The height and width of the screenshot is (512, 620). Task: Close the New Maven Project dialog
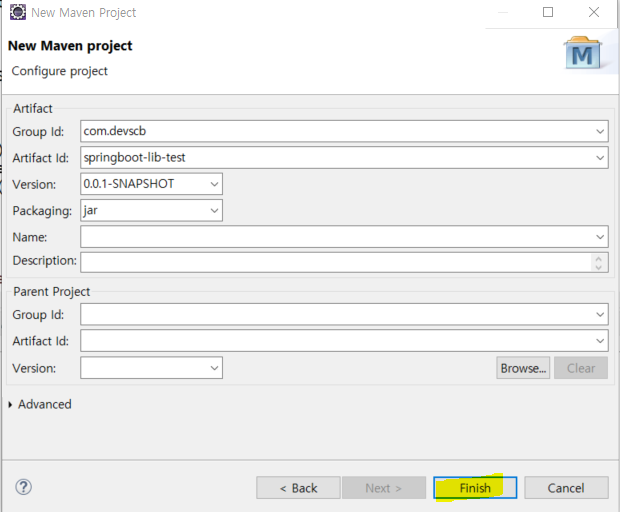pyautogui.click(x=594, y=12)
